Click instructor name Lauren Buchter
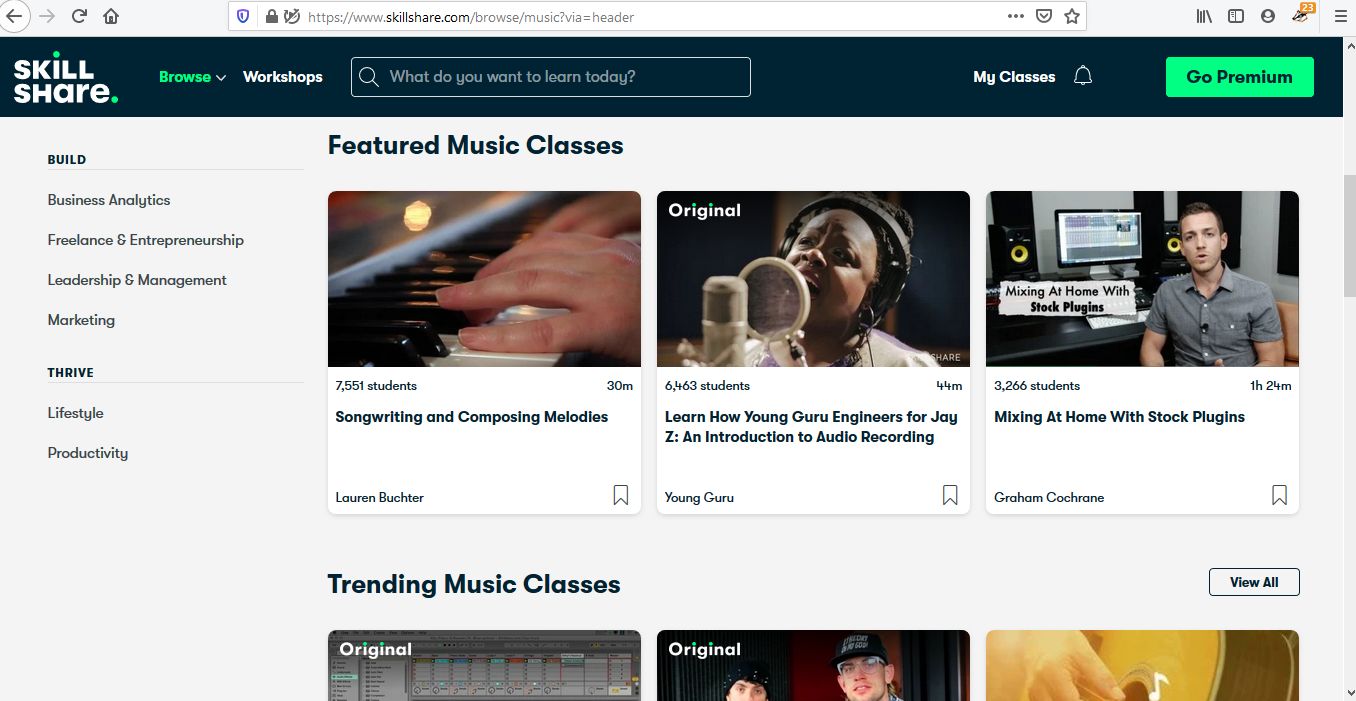Viewport: 1356px width, 701px height. [x=380, y=497]
